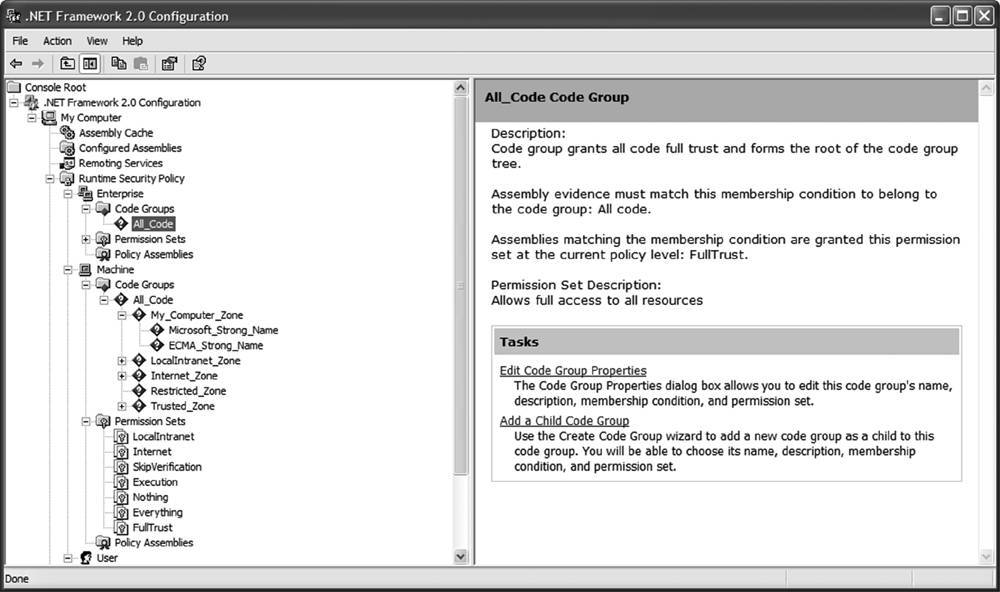Click the Help toolbar icon
Screen dimensions: 1000x592
point(199,64)
